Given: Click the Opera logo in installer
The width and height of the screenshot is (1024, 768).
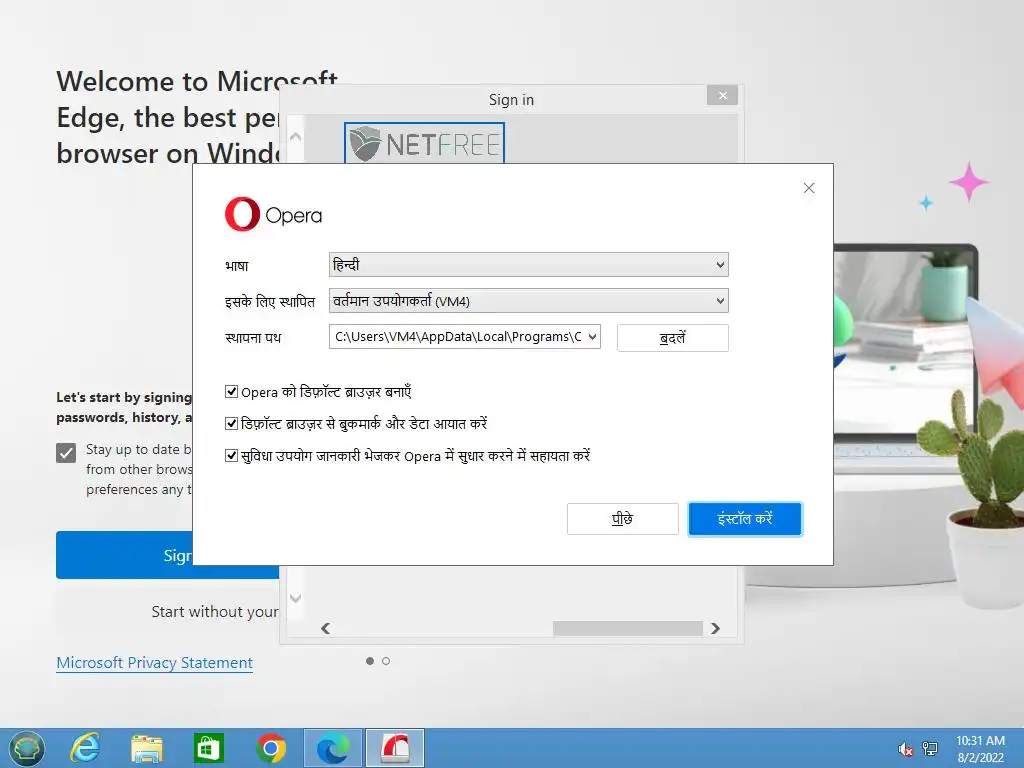Looking at the screenshot, I should coord(274,214).
